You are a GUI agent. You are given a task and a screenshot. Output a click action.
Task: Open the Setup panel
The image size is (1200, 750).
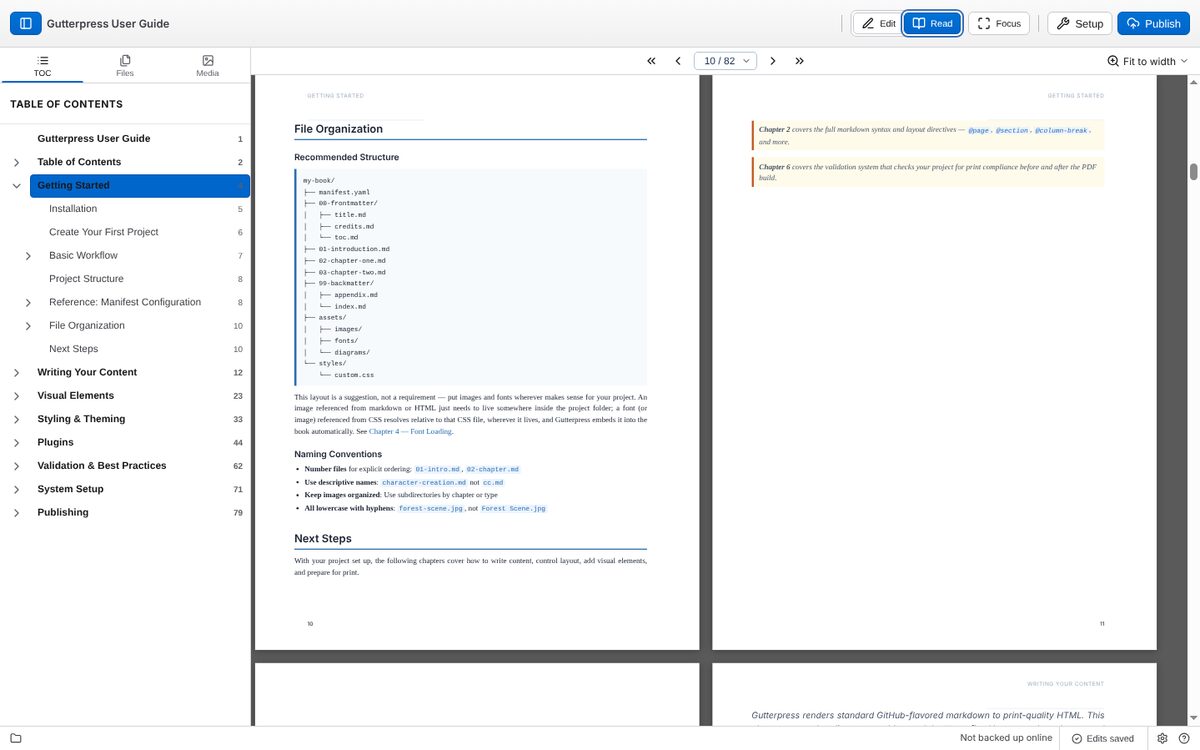(1079, 23)
